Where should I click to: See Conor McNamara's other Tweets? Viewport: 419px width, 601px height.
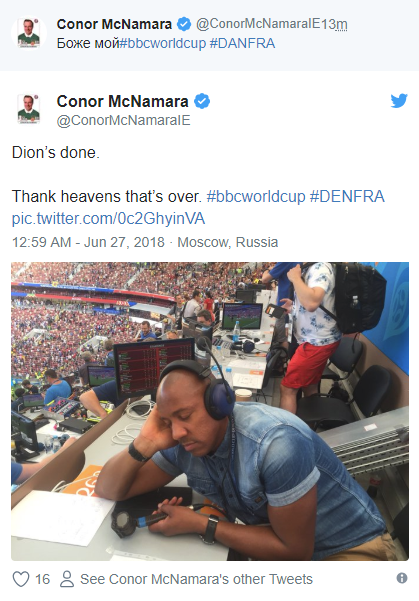[196, 579]
